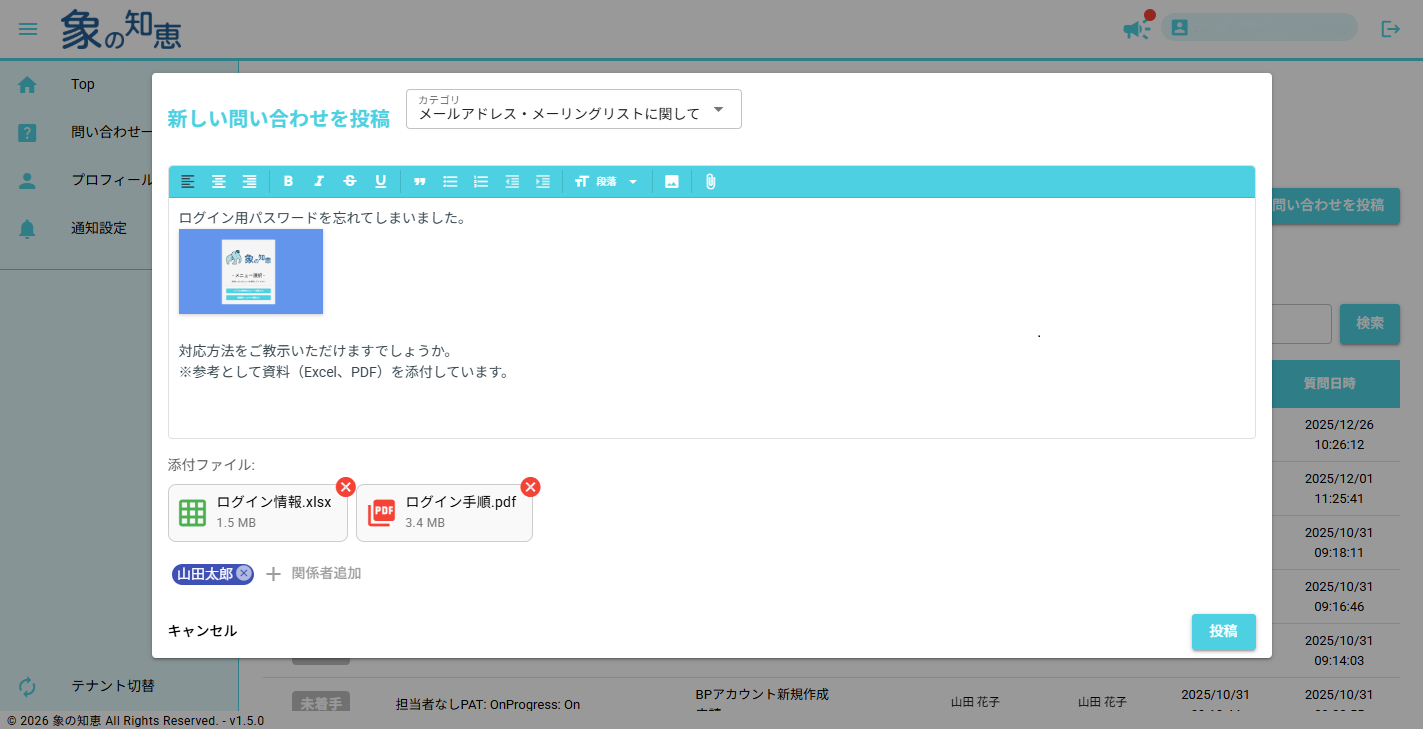Screen dimensions: 1423x729
Task: Delete the ログイン手順.pdf attachment
Action: point(530,487)
